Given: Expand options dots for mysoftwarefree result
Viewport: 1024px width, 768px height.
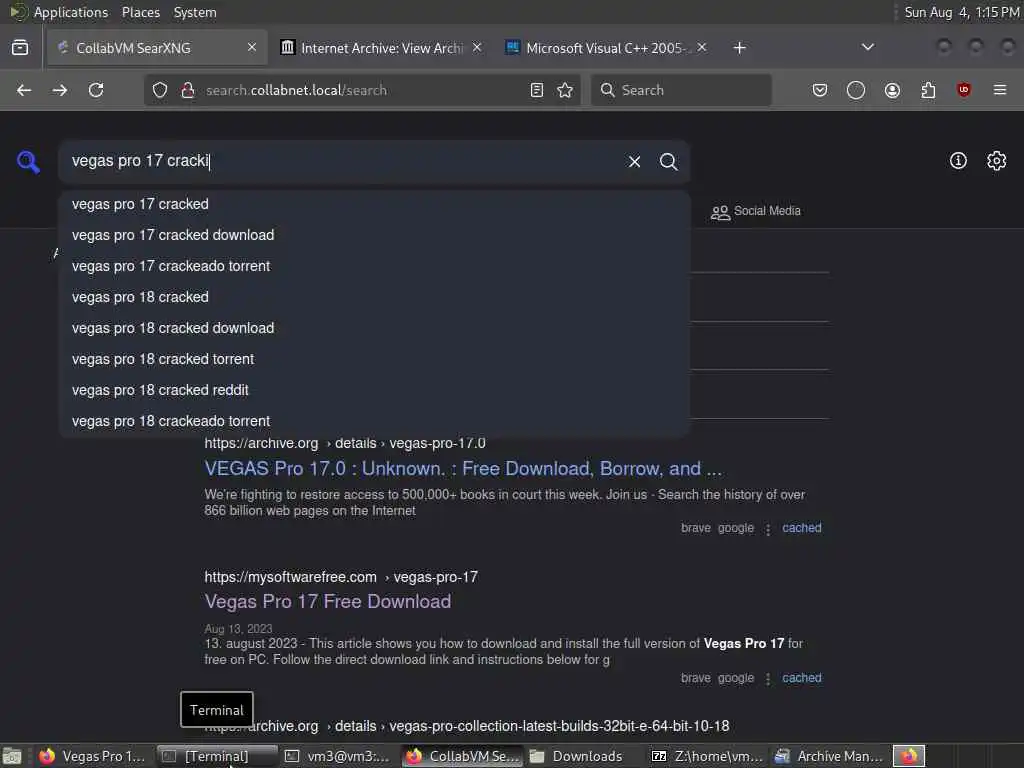Looking at the screenshot, I should (768, 679).
